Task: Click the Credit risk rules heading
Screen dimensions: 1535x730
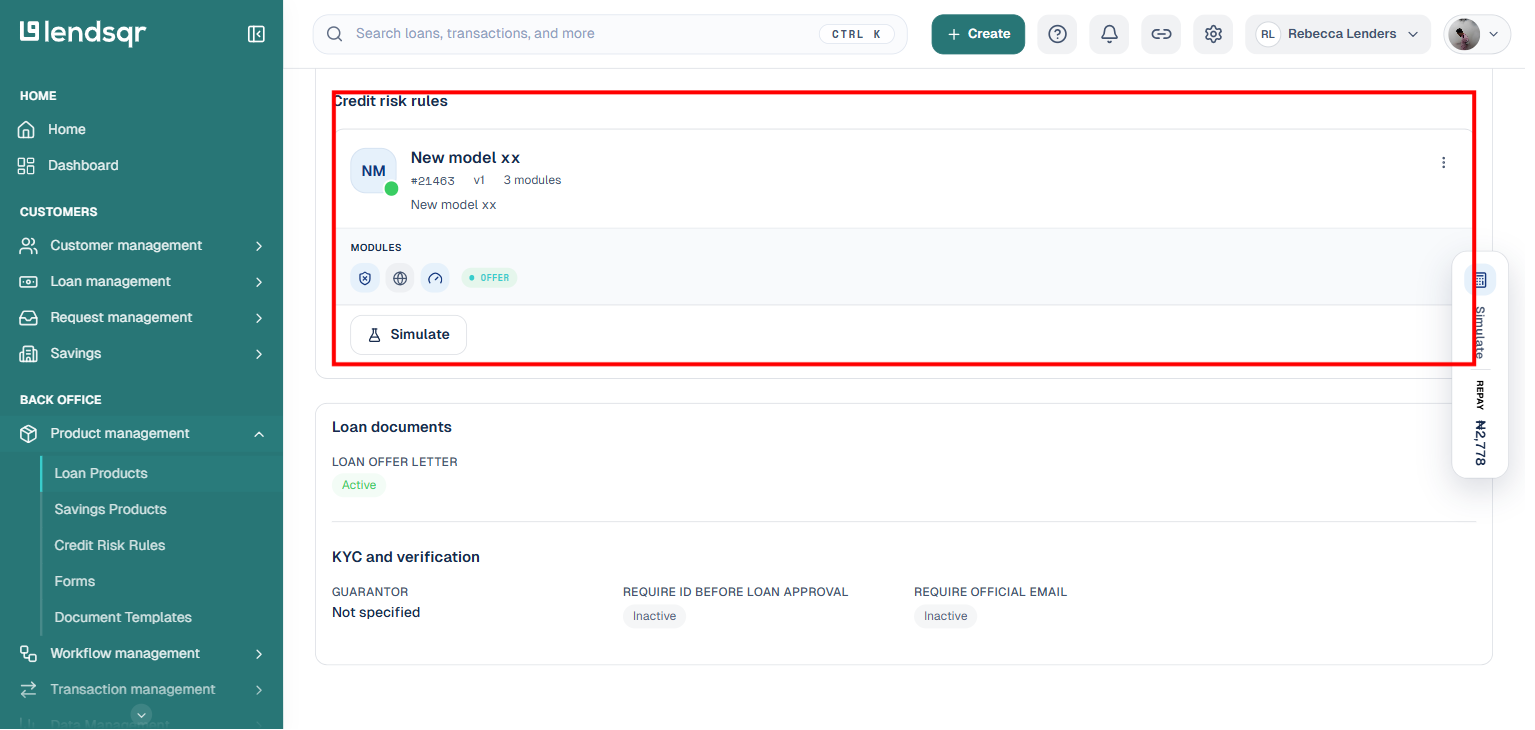Action: [x=390, y=101]
